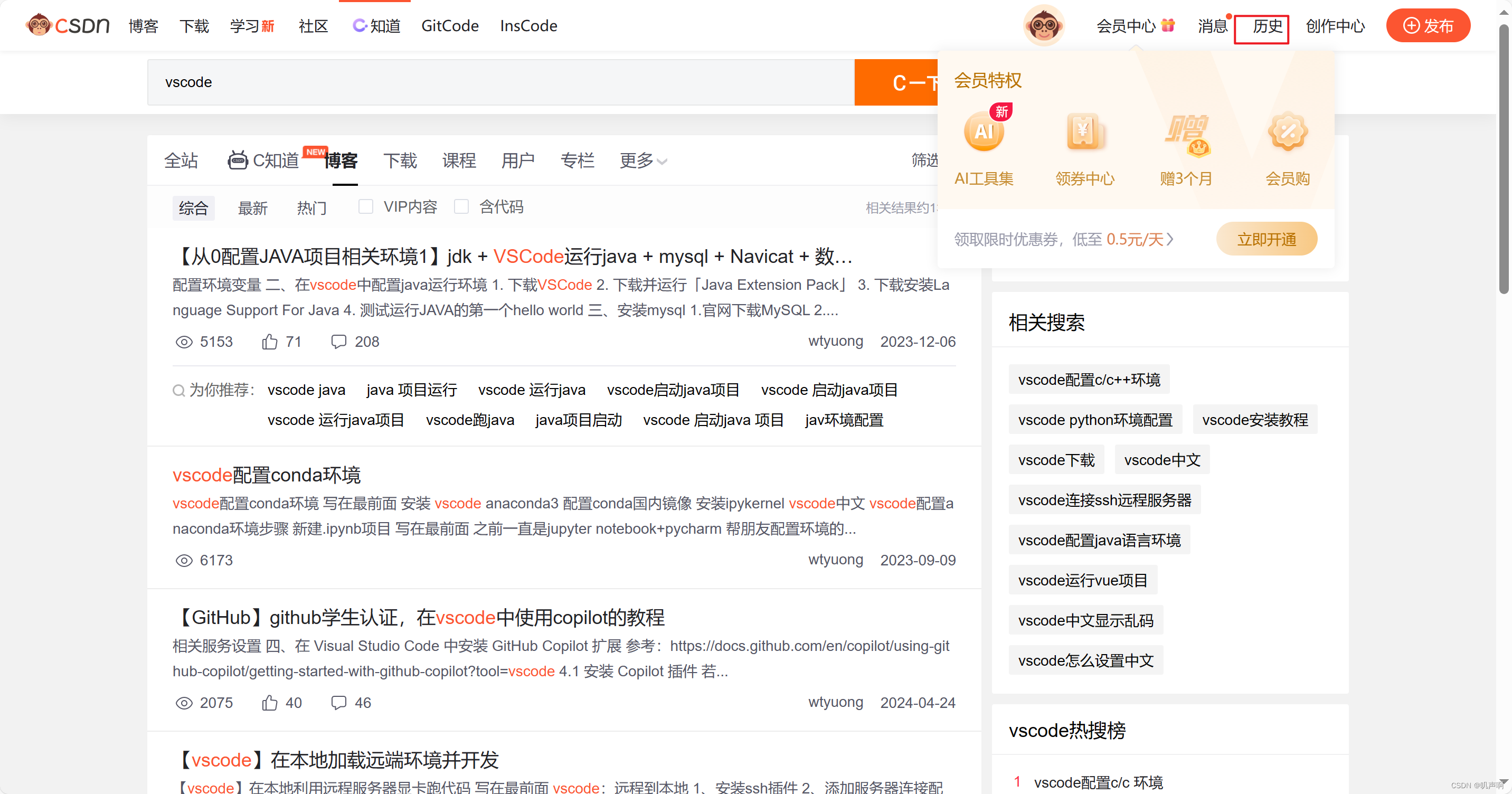Viewport: 1512px width, 794px height.
Task: Click recommended search vscode跑java
Action: [x=469, y=420]
